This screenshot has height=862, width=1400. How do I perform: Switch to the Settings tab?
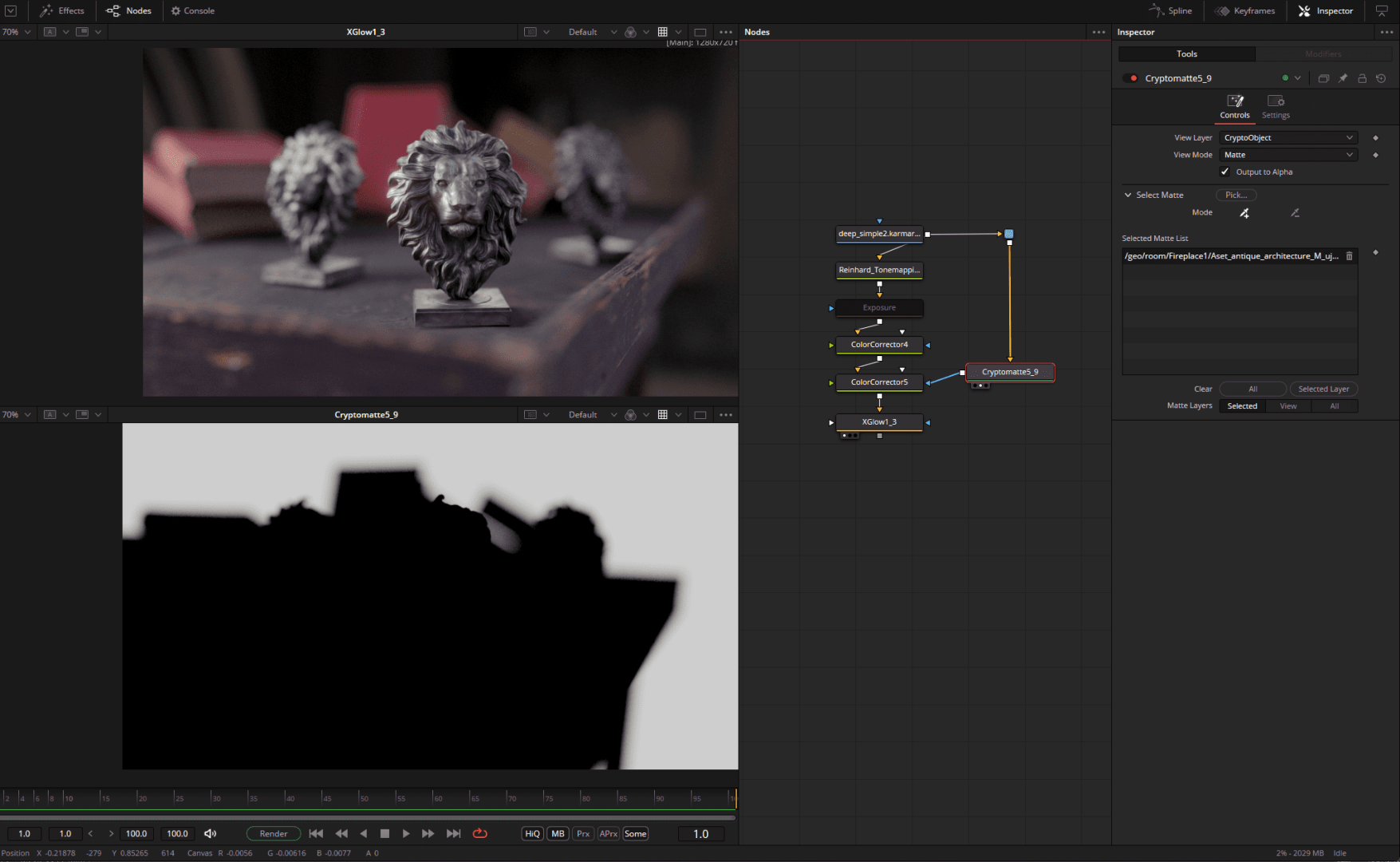pos(1276,106)
